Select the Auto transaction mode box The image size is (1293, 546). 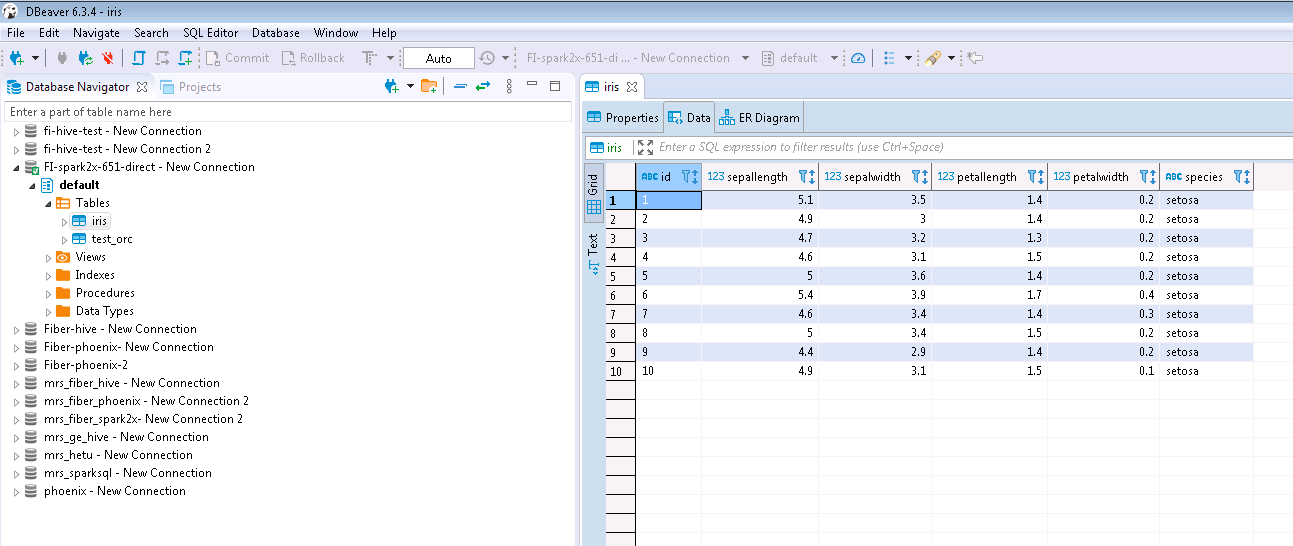pos(438,58)
